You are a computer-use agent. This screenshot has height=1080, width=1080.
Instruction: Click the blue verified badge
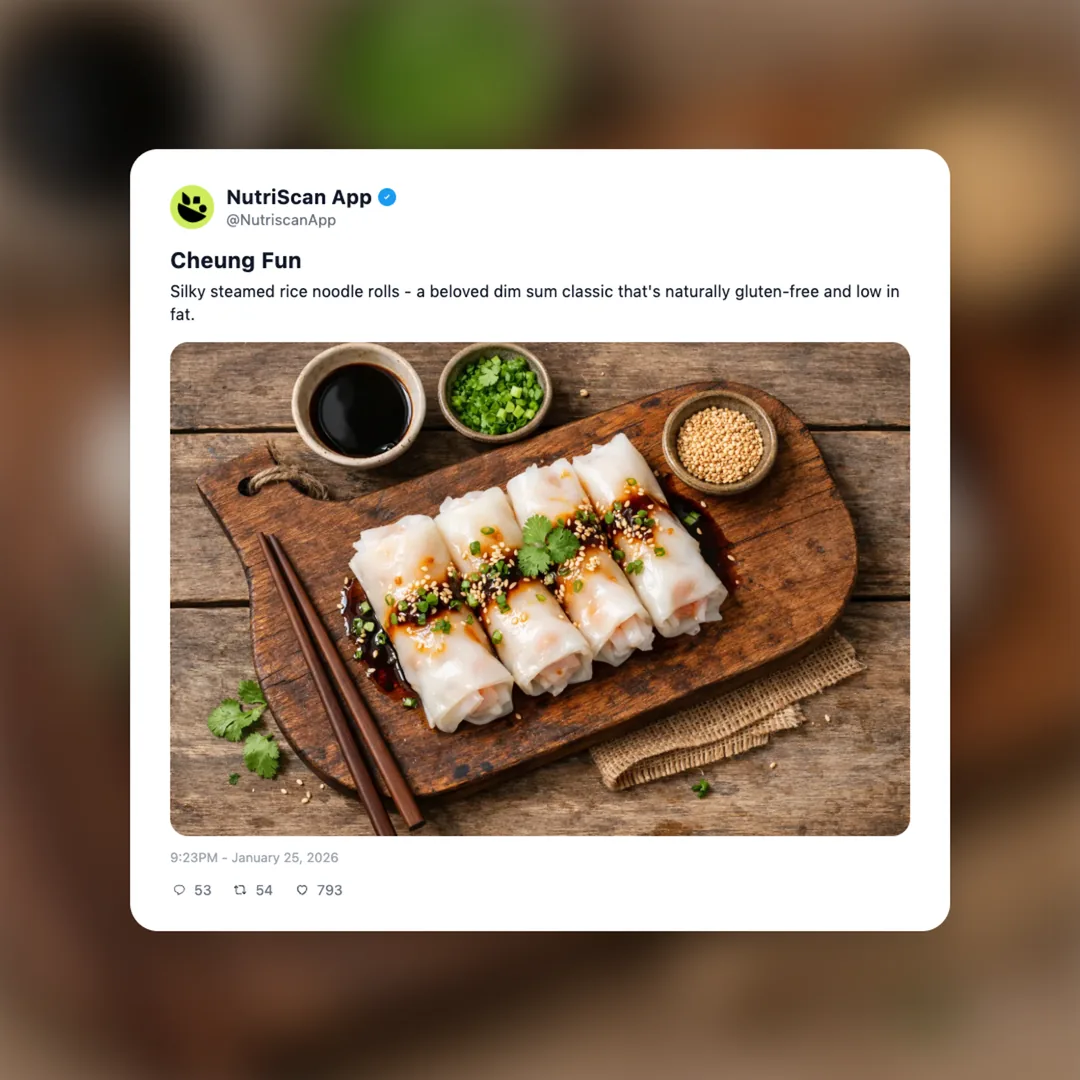387,197
